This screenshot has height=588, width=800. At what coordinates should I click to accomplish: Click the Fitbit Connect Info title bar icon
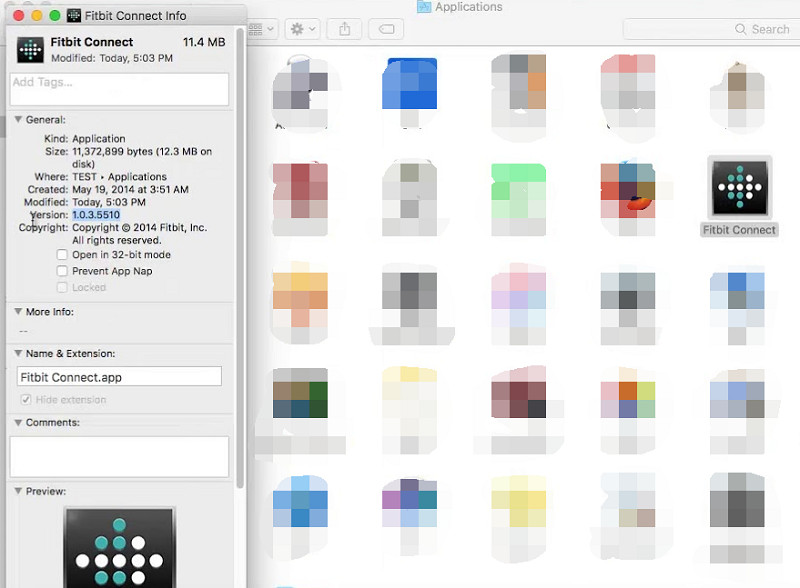coord(74,15)
